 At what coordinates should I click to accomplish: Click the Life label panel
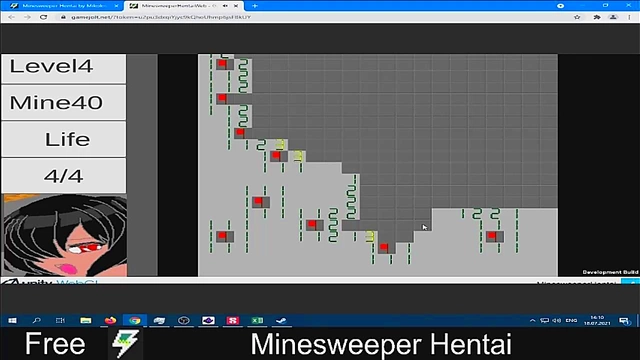click(x=64, y=140)
